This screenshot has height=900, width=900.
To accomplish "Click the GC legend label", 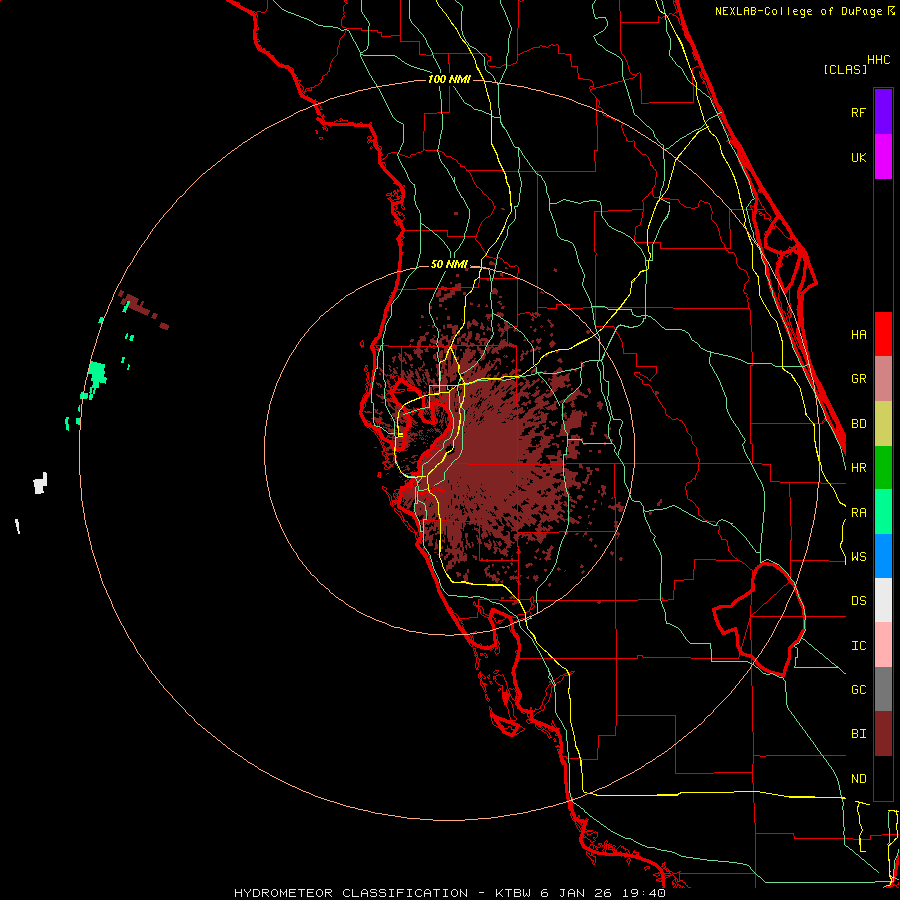I will tap(858, 690).
